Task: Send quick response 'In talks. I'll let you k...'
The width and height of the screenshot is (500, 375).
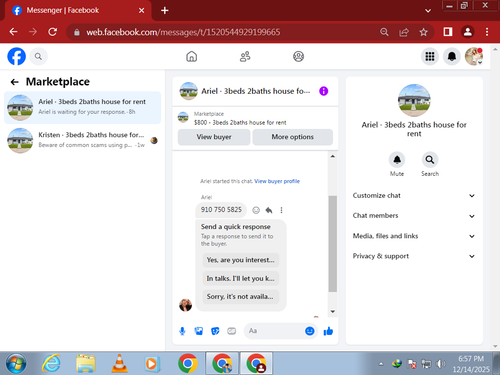Action: pyautogui.click(x=241, y=278)
